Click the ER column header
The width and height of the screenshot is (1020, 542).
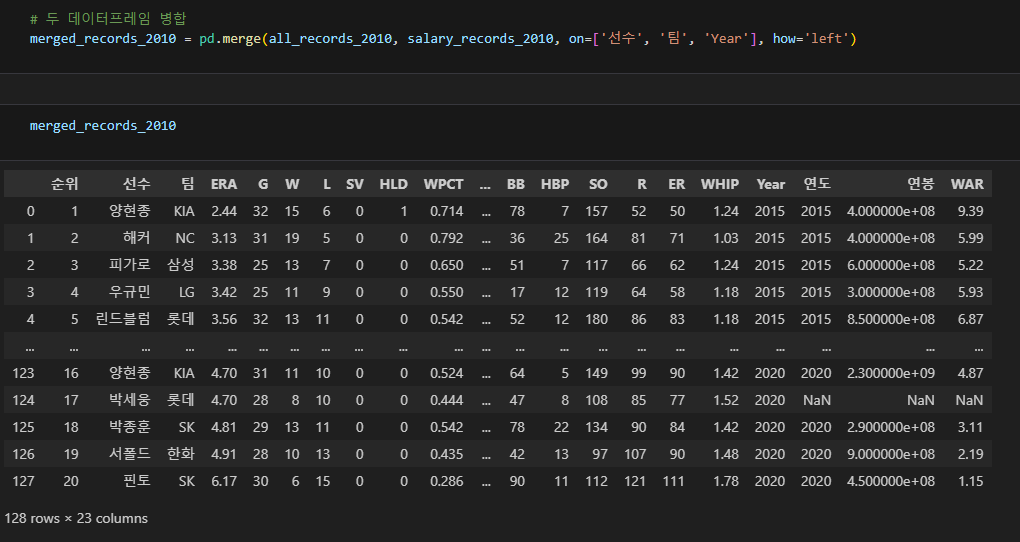tap(677, 184)
